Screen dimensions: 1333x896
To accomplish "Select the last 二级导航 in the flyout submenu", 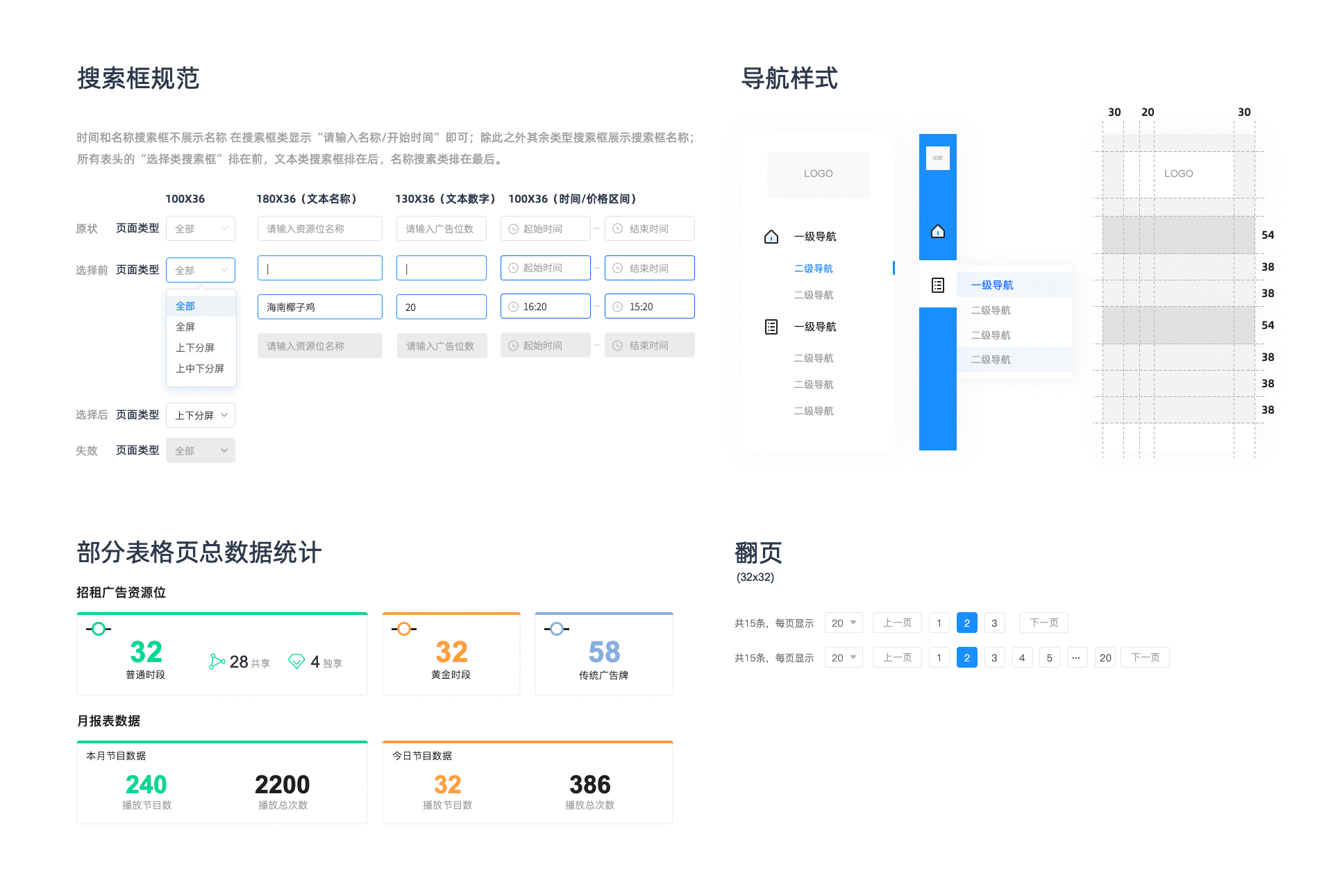I will click(x=1014, y=360).
